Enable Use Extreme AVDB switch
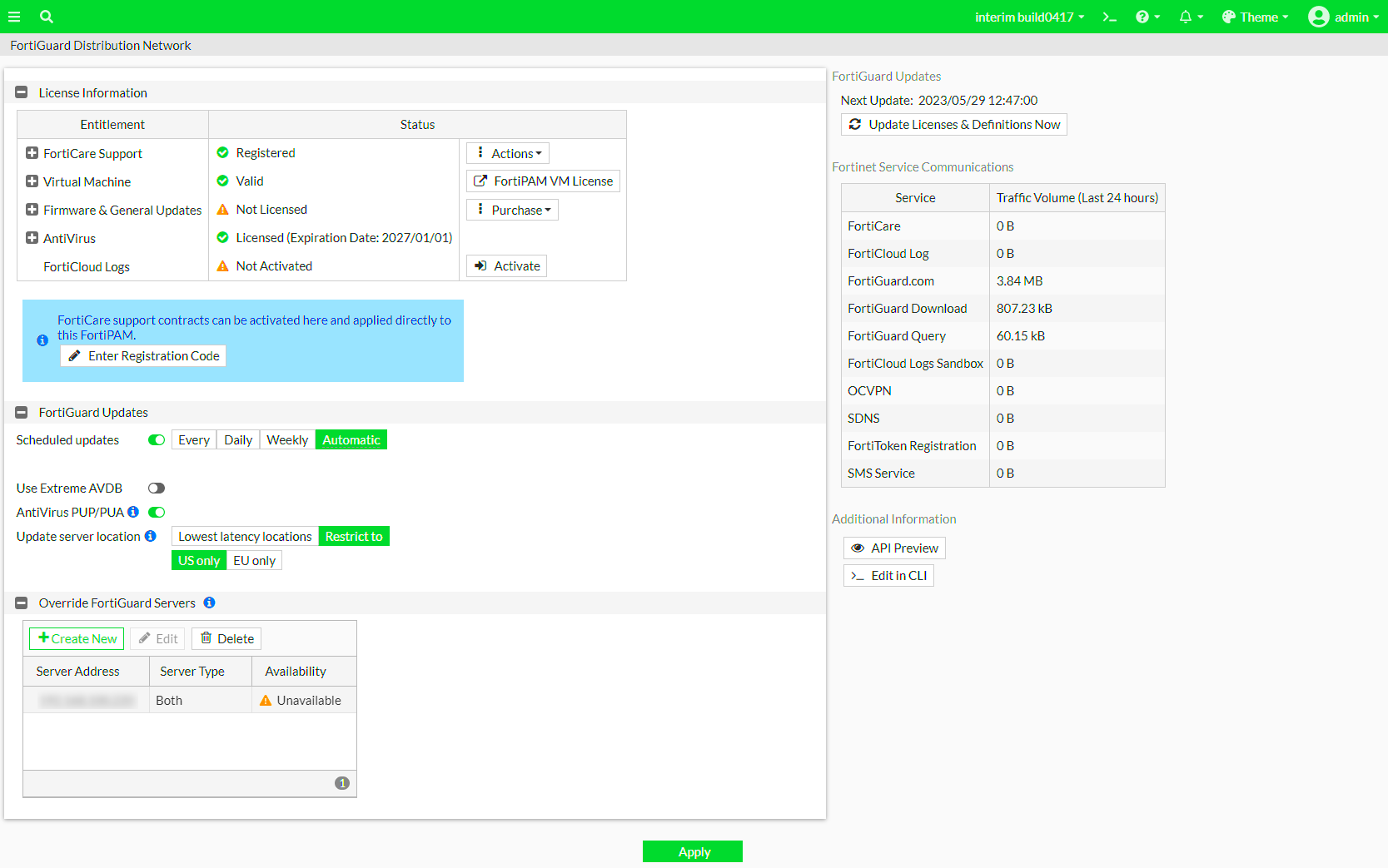Viewport: 1388px width, 868px height. 157,488
